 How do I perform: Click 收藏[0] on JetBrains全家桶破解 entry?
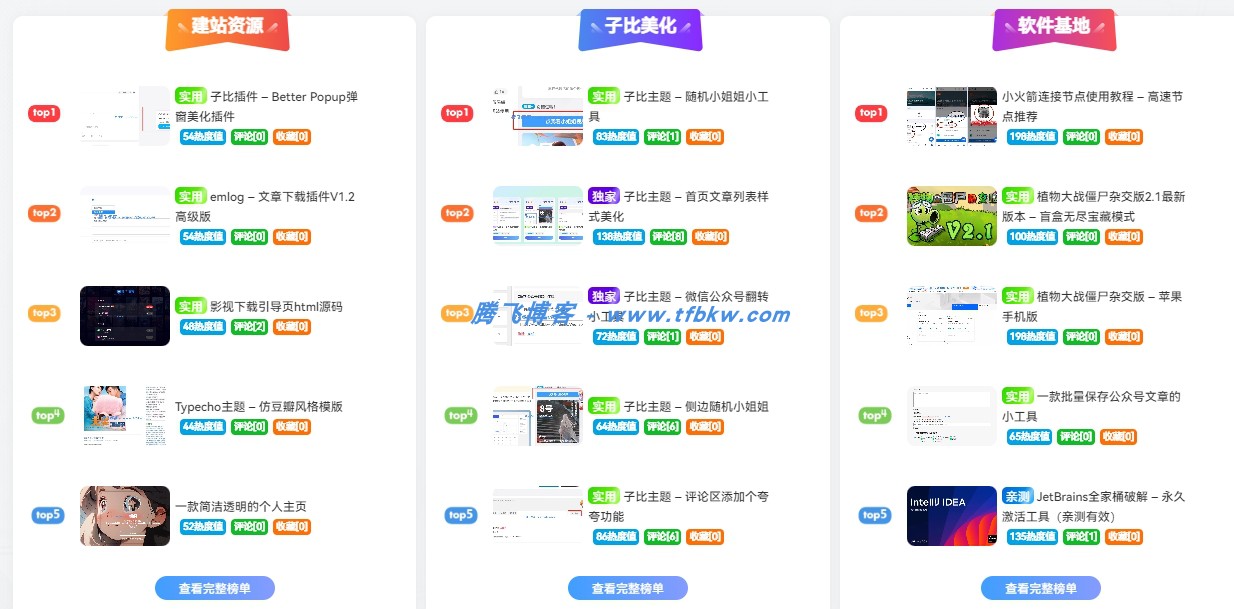[x=1123, y=536]
